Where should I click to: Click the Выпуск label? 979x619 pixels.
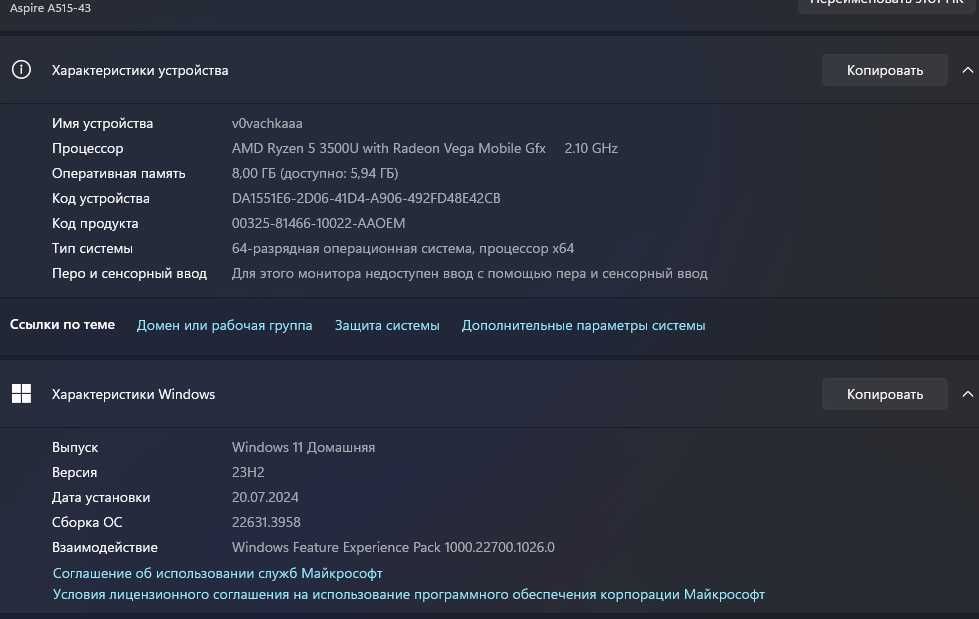pos(75,447)
